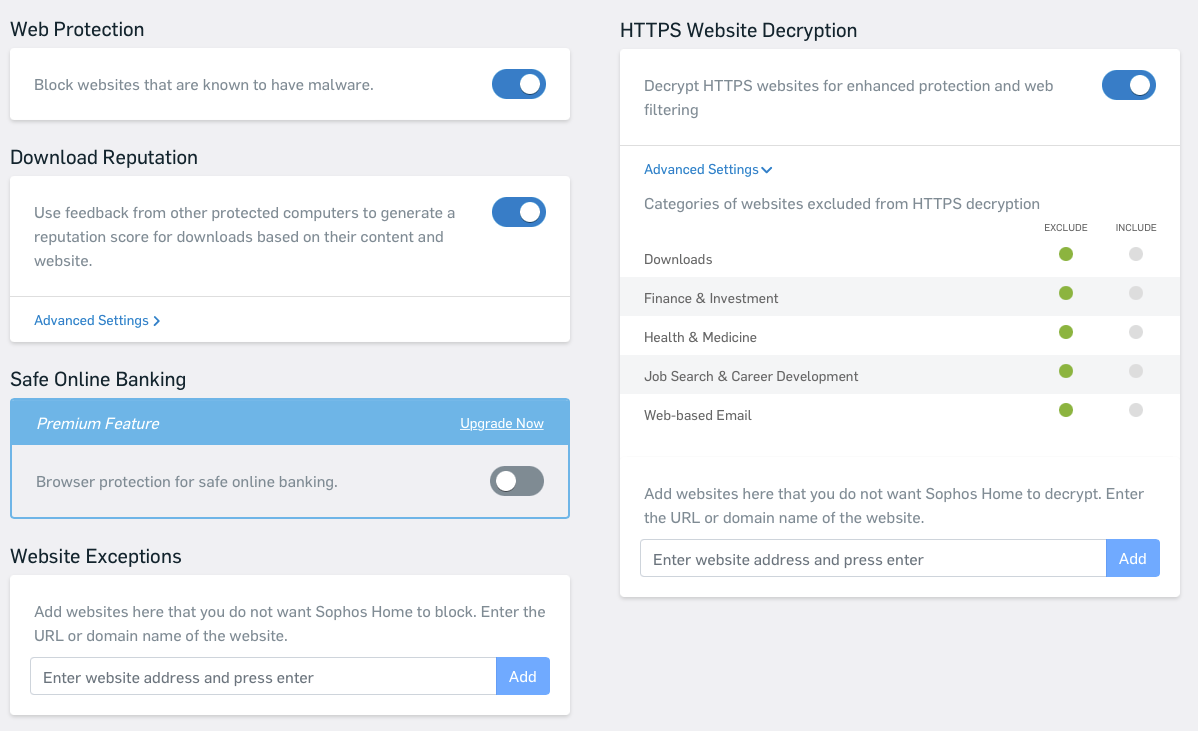The height and width of the screenshot is (731, 1198).
Task: Set Finance & Investment to Exclude
Action: [x=1065, y=293]
